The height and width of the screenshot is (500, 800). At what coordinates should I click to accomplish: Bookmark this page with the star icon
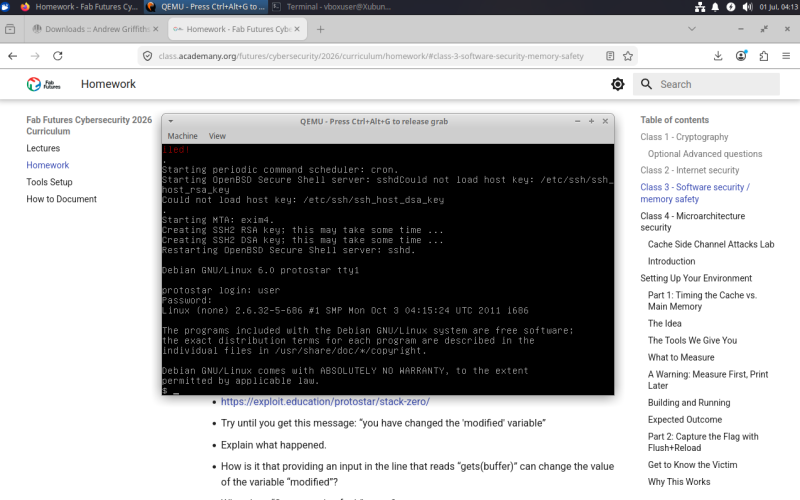pos(628,56)
